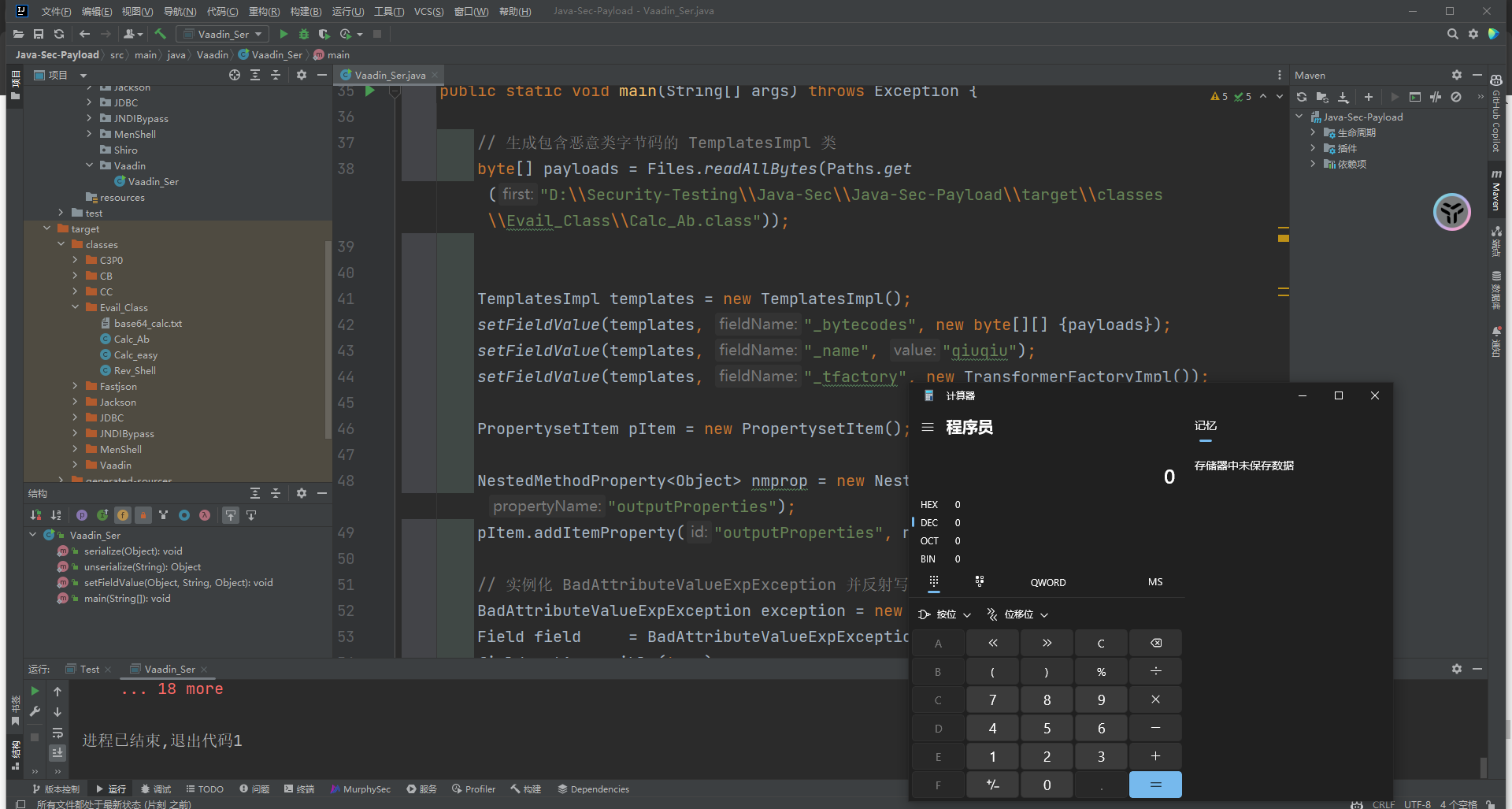This screenshot has height=809, width=1512.
Task: Toggle show lambdas filter in Structure
Action: pos(205,515)
